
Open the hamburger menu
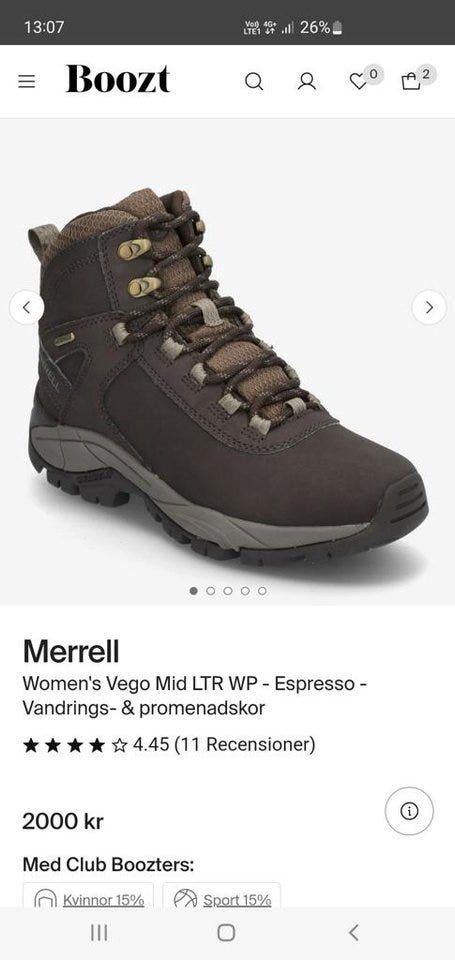[26, 81]
